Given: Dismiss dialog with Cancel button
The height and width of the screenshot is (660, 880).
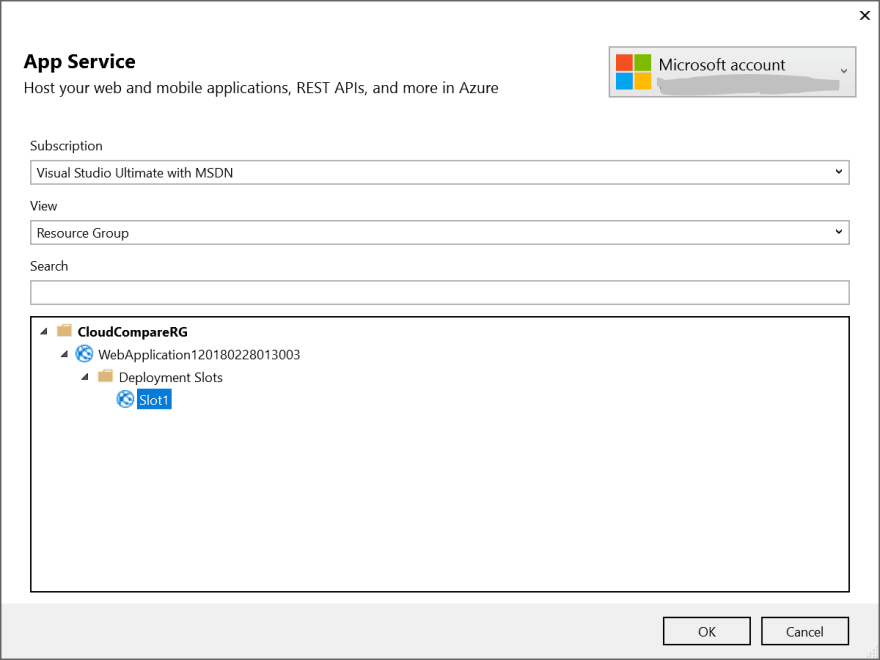Looking at the screenshot, I should point(804,631).
